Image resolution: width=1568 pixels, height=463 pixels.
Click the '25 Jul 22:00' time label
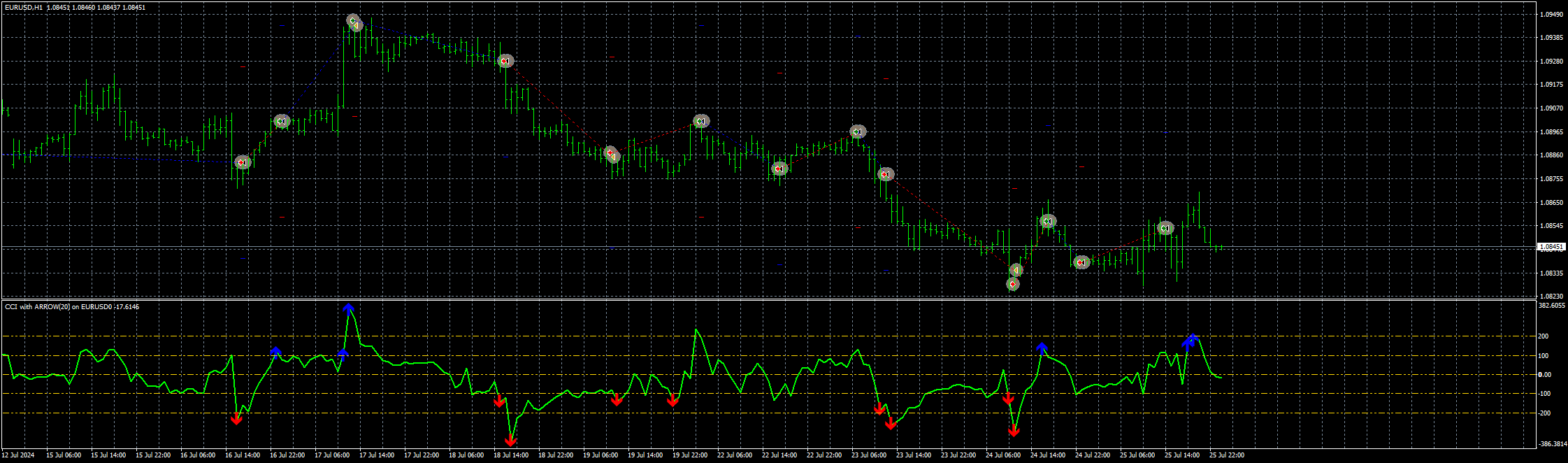1227,455
